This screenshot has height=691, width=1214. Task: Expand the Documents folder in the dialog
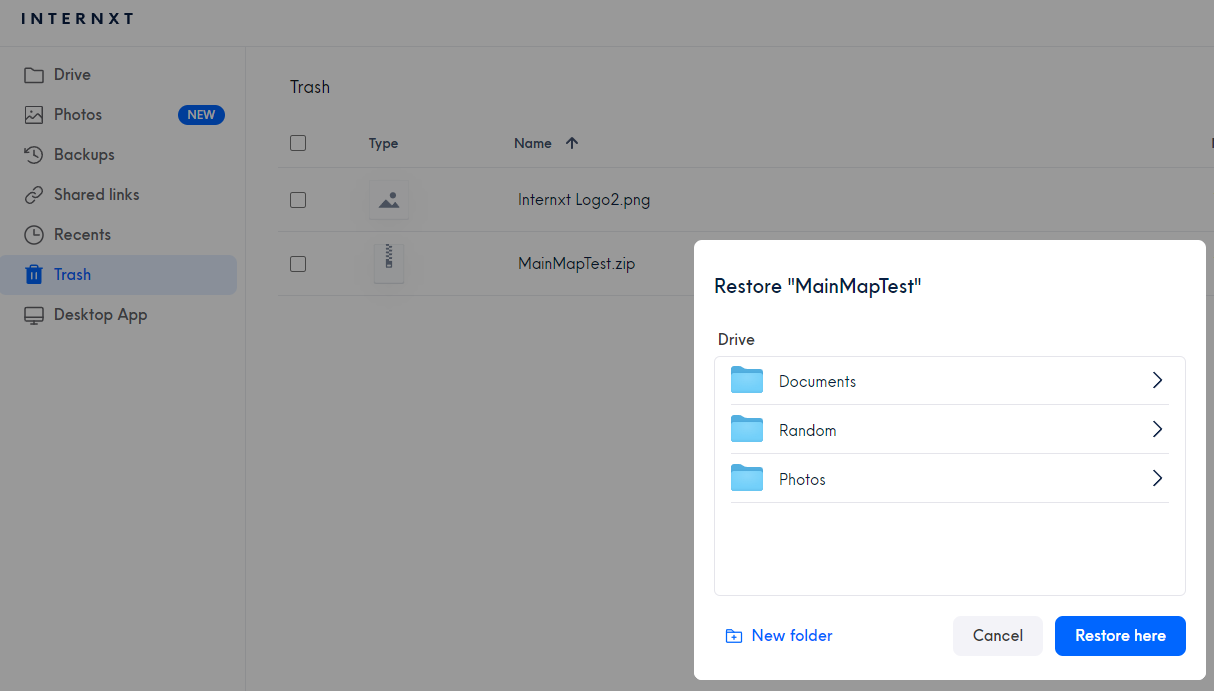pyautogui.click(x=1157, y=380)
